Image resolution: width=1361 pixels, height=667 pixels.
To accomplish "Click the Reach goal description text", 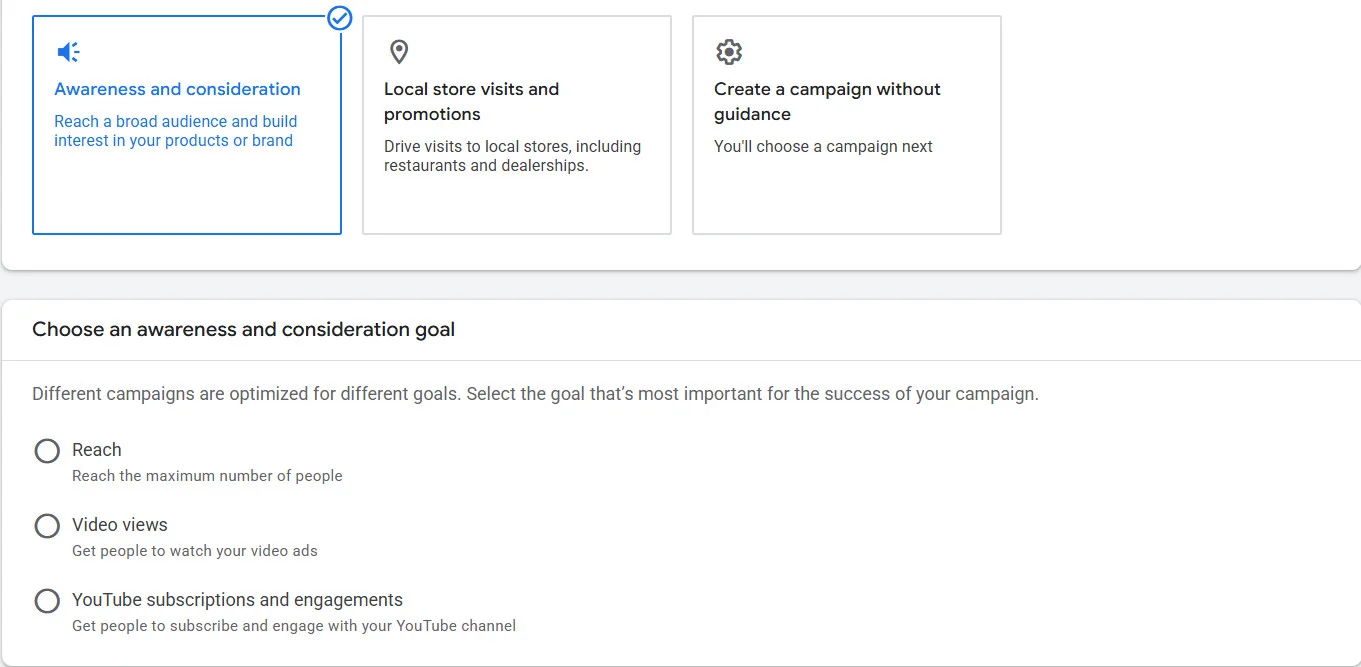I will tap(207, 476).
